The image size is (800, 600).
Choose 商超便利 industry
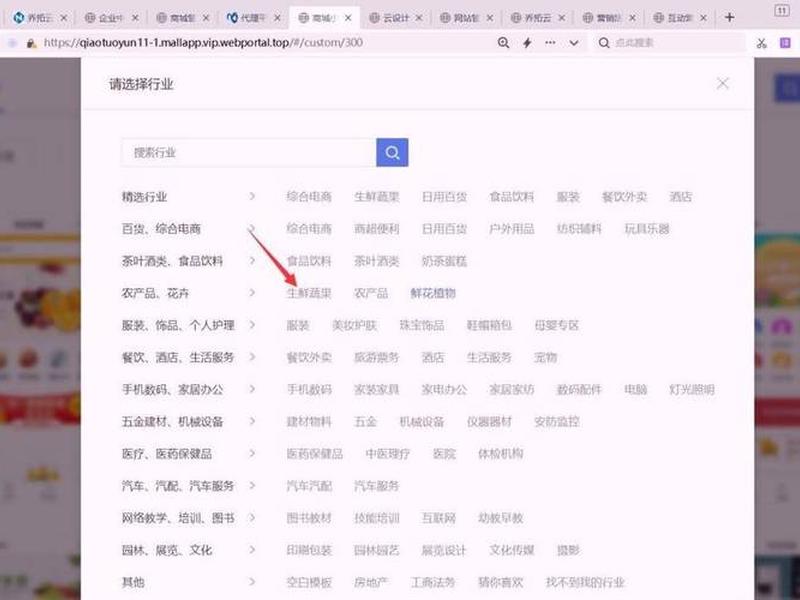[x=377, y=229]
